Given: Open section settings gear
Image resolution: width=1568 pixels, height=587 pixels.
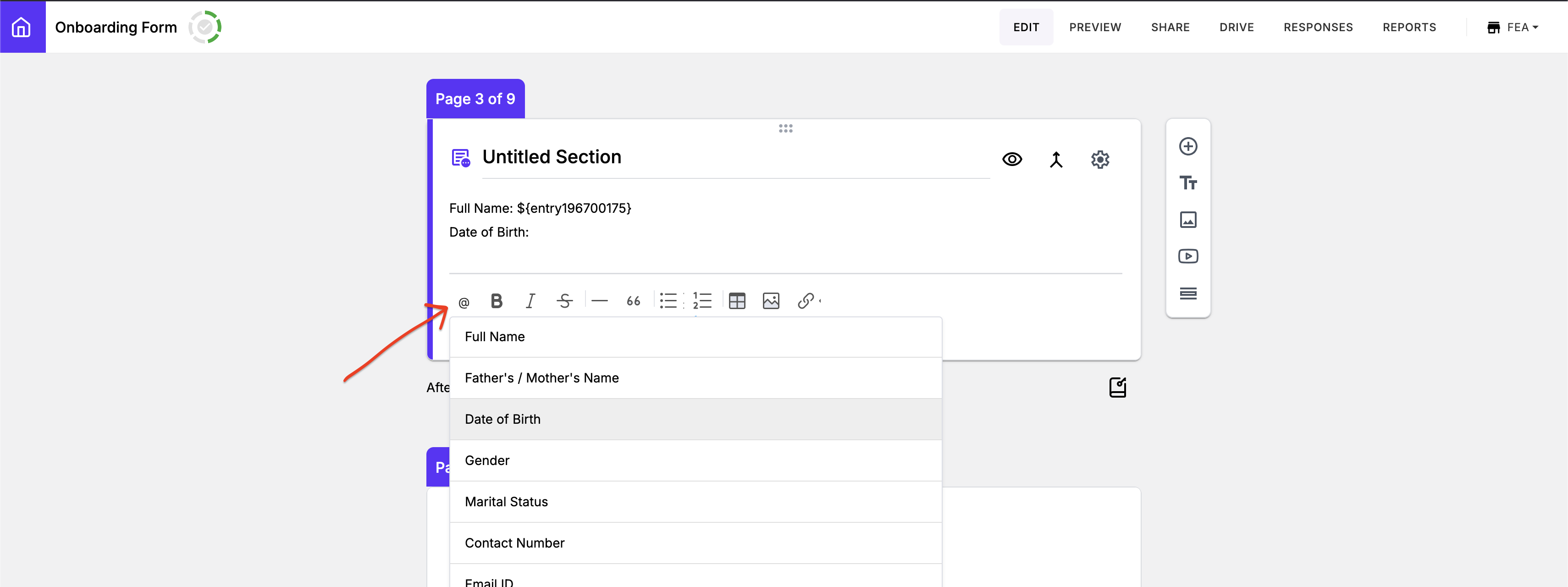Looking at the screenshot, I should pos(1099,160).
